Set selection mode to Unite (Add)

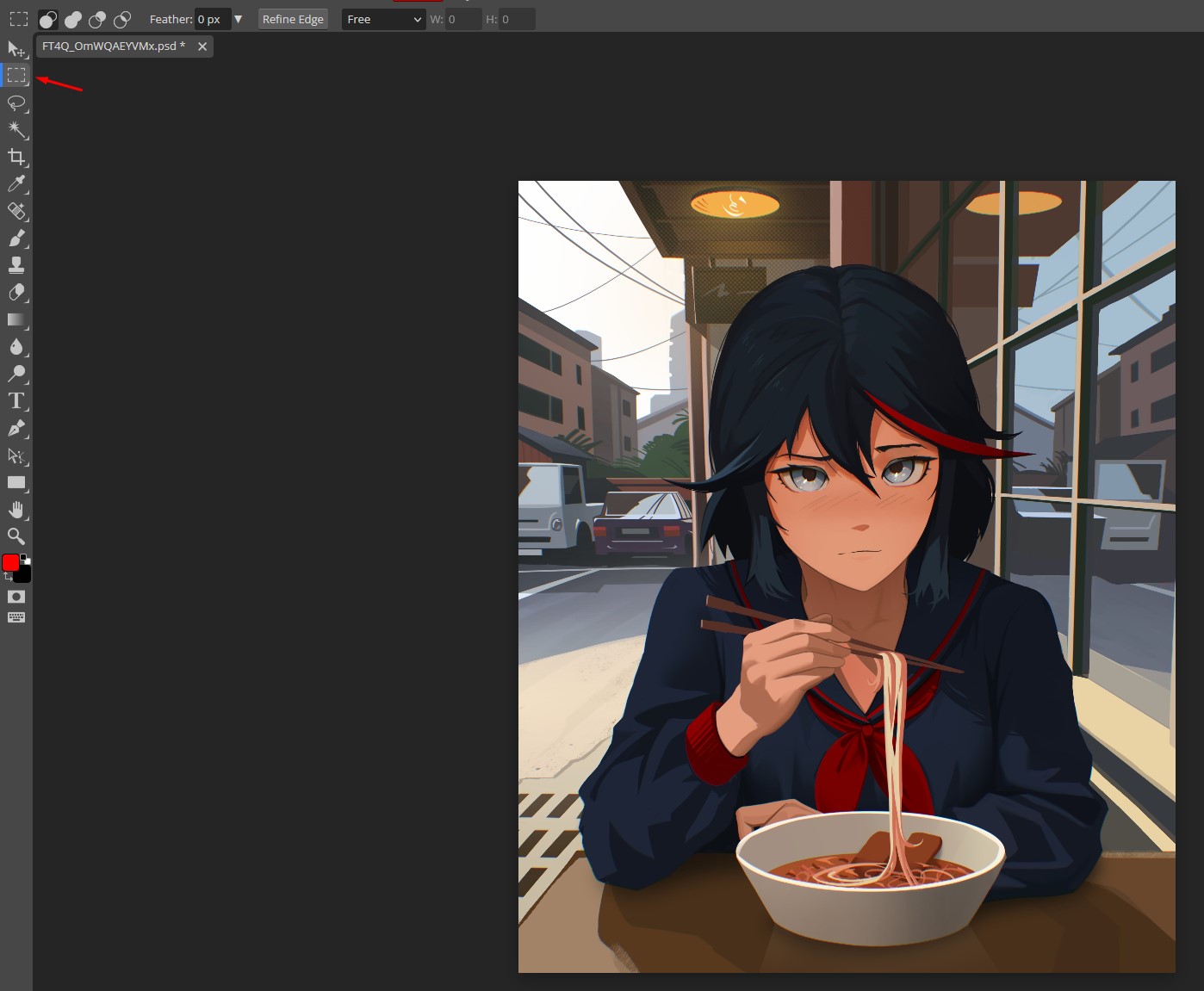73,19
